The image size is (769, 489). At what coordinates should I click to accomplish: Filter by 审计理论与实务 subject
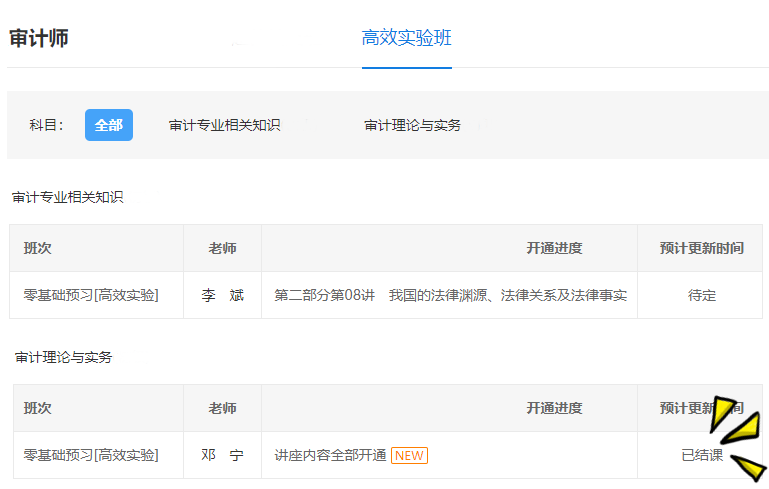[x=412, y=125]
